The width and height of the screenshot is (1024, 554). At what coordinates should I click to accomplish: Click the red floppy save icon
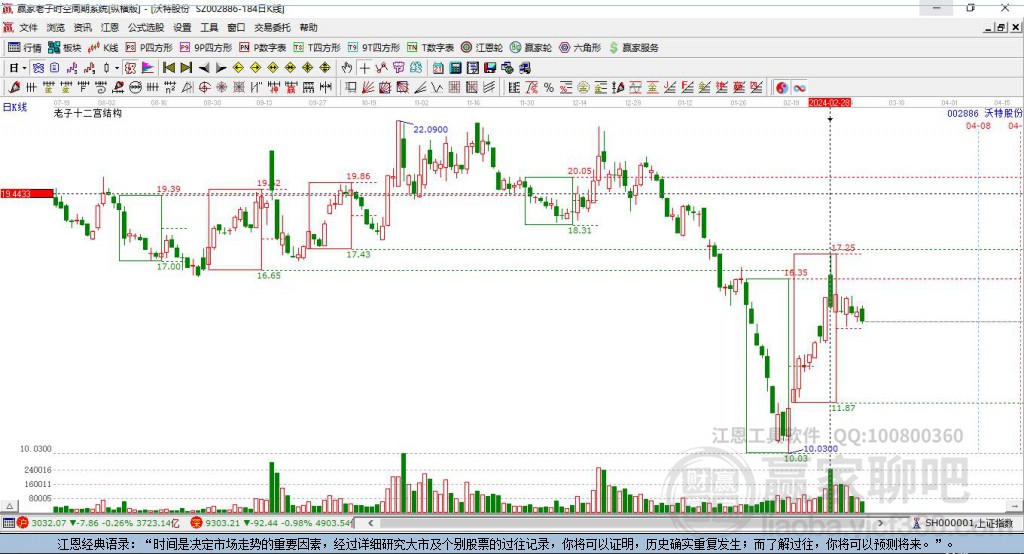point(490,68)
